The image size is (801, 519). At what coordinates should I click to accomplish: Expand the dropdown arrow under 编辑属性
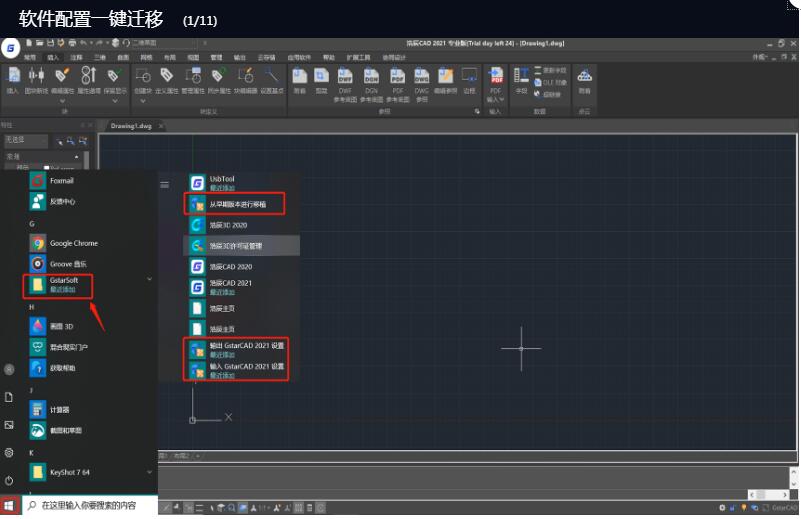point(63,101)
